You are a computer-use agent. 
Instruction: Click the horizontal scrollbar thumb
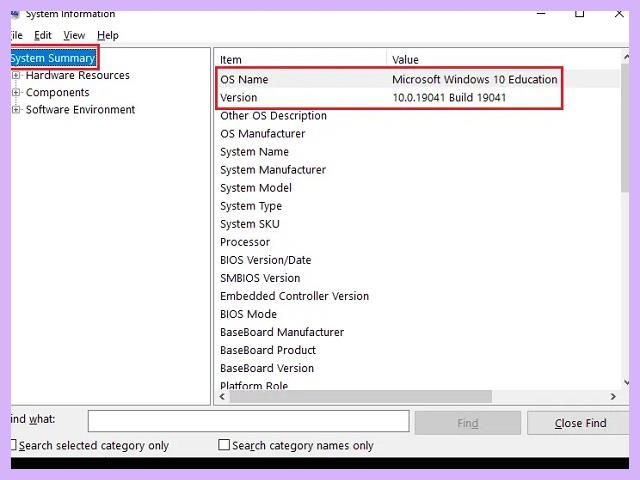361,396
